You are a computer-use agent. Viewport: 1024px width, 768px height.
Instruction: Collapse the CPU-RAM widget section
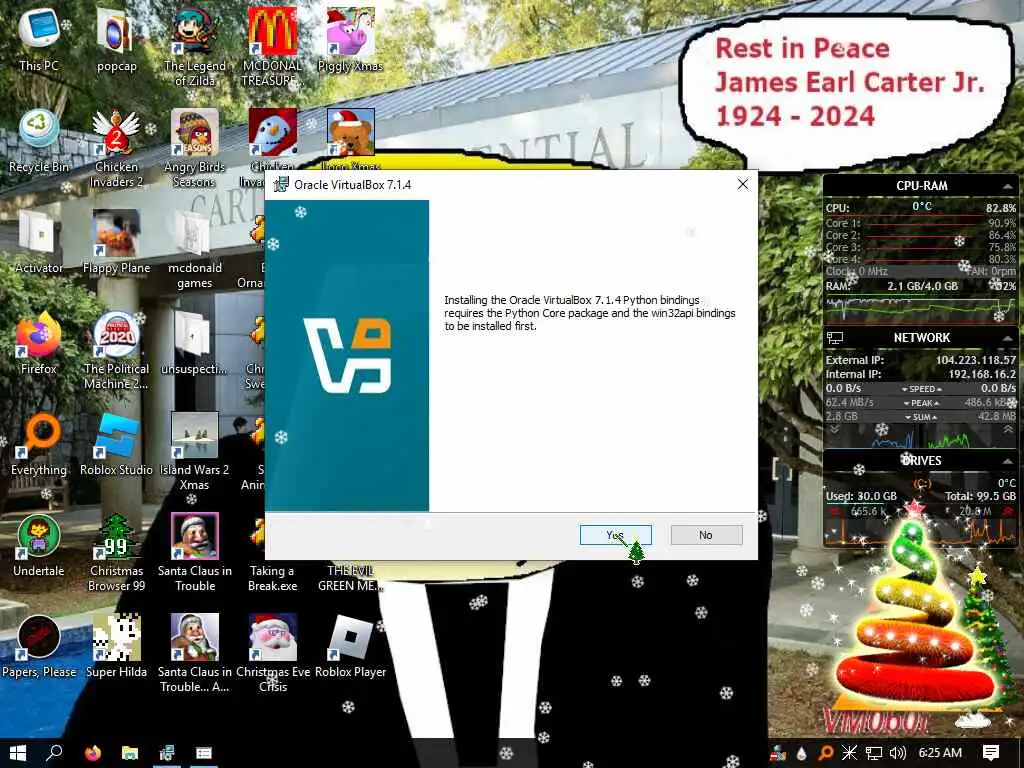coord(1008,186)
